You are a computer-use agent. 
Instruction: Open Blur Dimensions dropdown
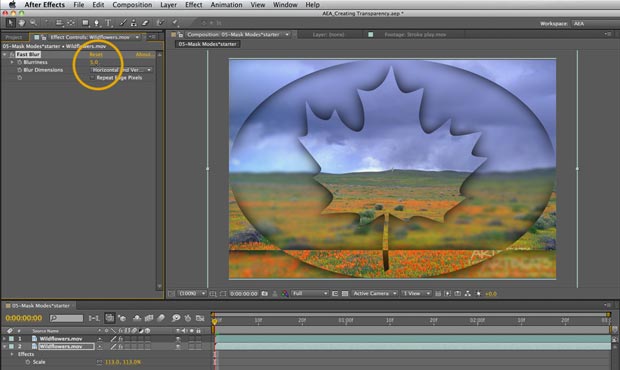pos(121,70)
